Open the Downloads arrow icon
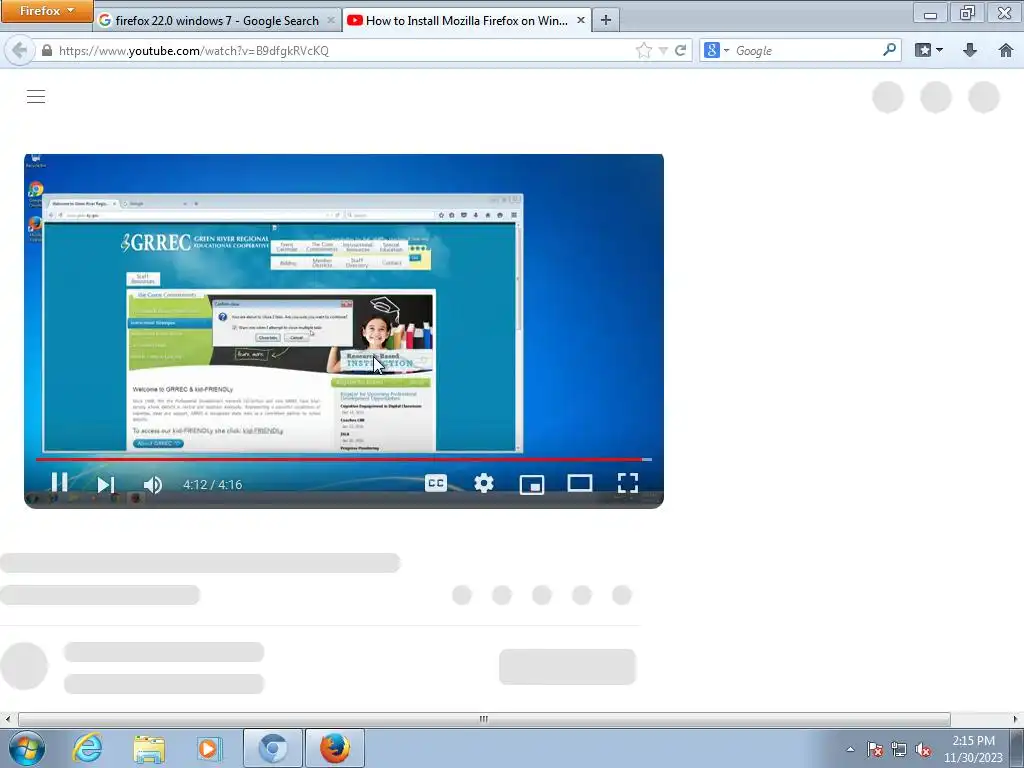This screenshot has height=768, width=1024. (x=970, y=50)
